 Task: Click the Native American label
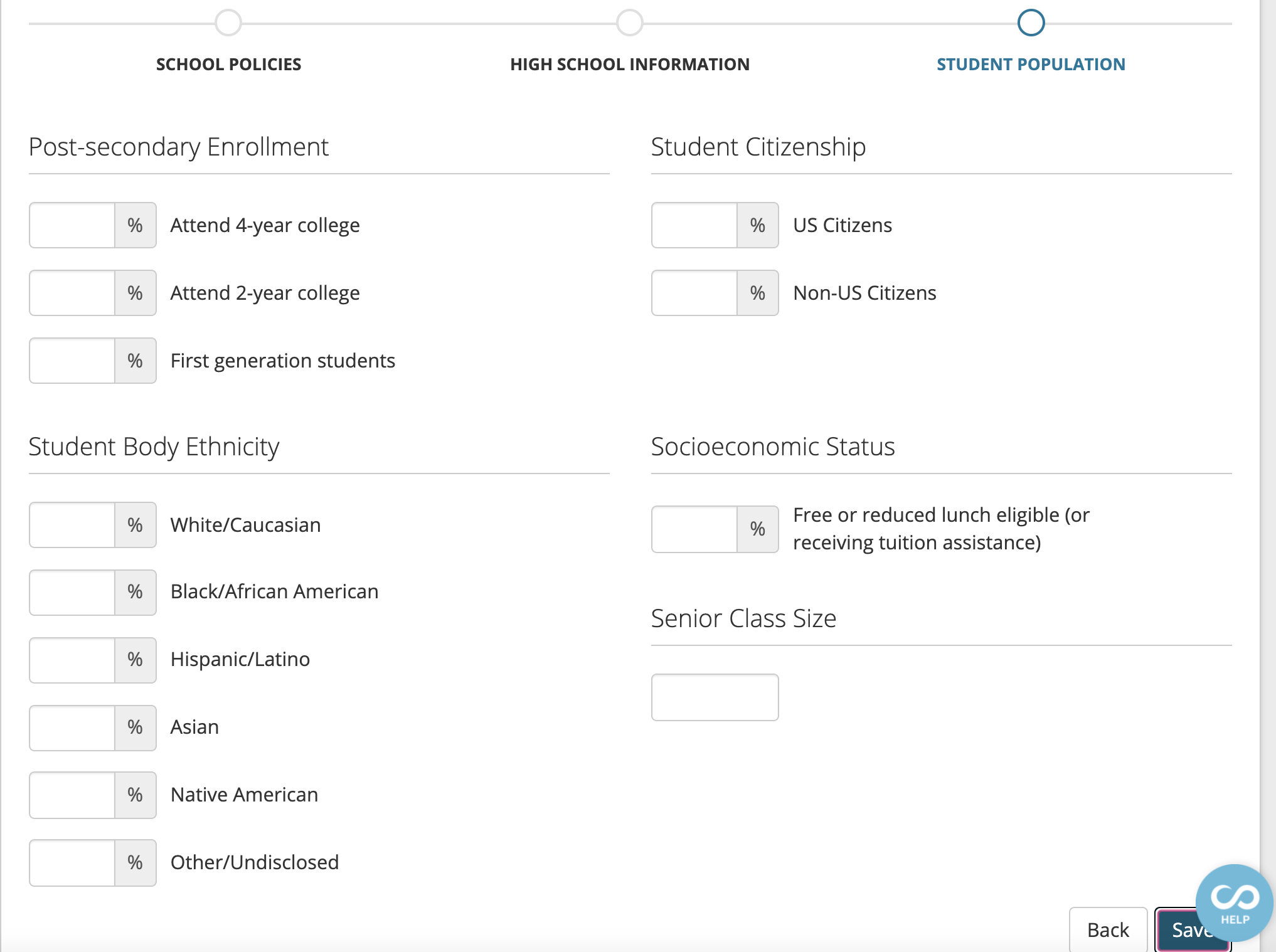[244, 795]
